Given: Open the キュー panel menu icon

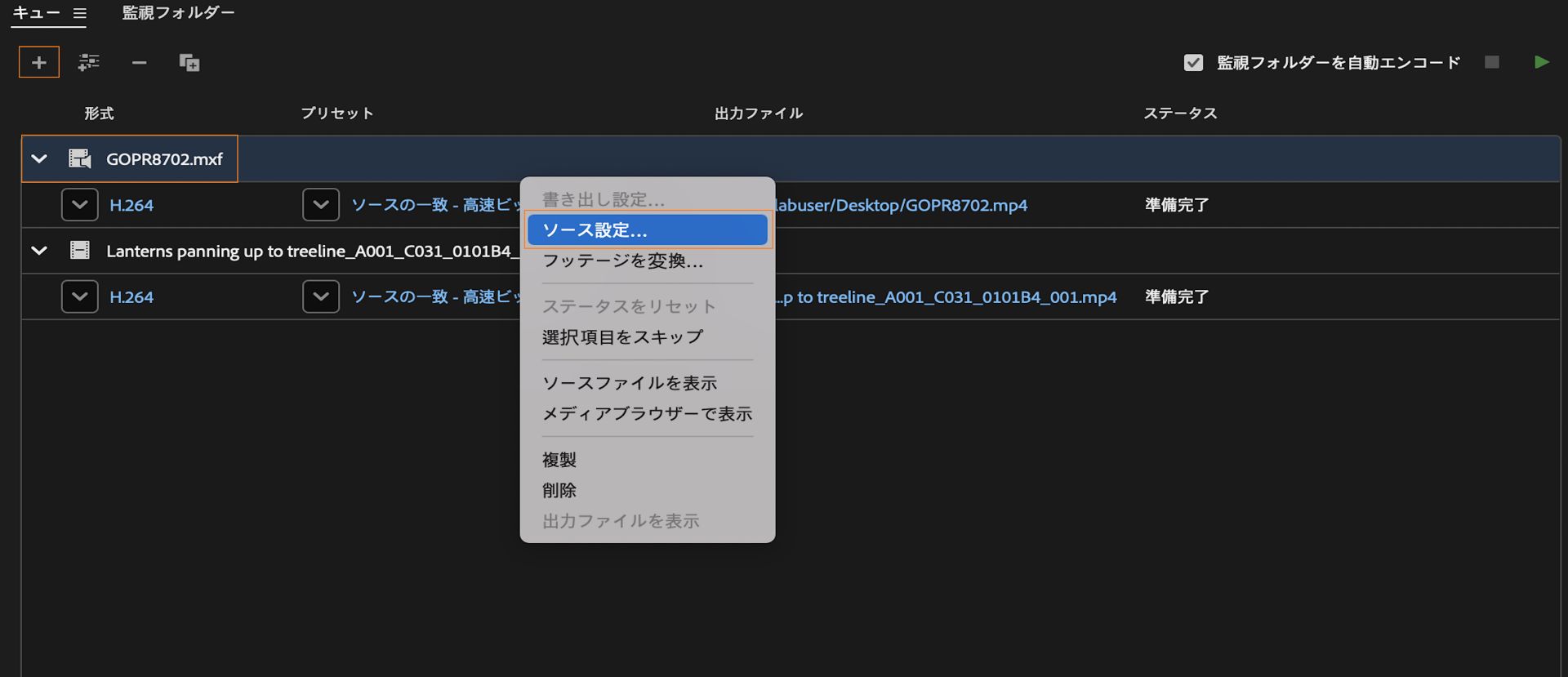Looking at the screenshot, I should [79, 13].
